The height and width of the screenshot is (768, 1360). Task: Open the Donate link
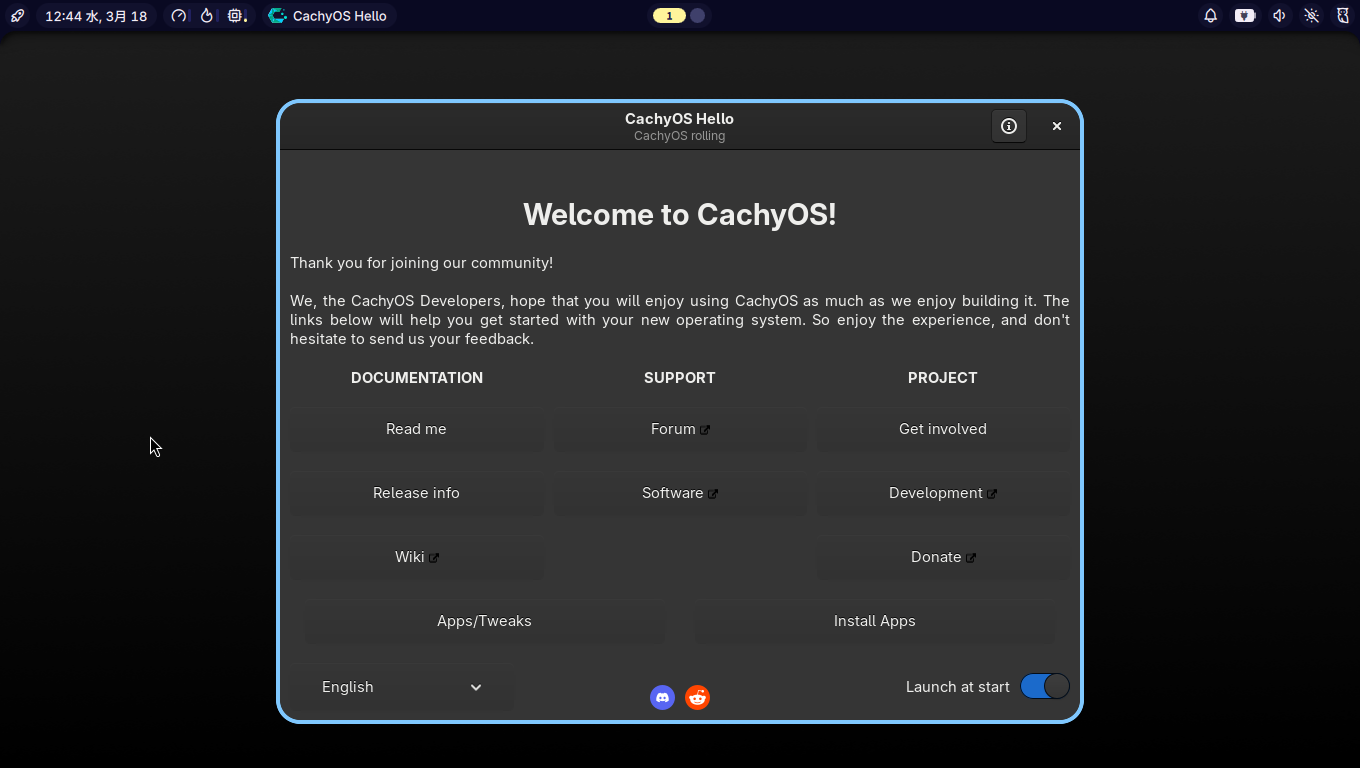(943, 557)
